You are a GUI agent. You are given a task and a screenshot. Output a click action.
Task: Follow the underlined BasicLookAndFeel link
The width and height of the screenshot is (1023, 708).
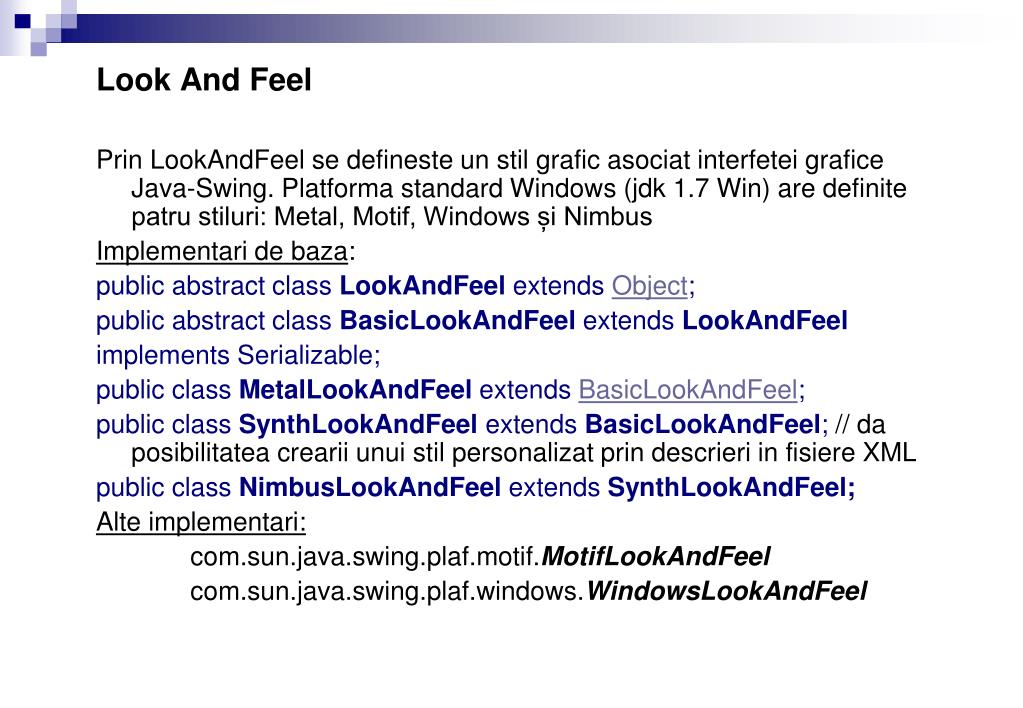point(688,390)
